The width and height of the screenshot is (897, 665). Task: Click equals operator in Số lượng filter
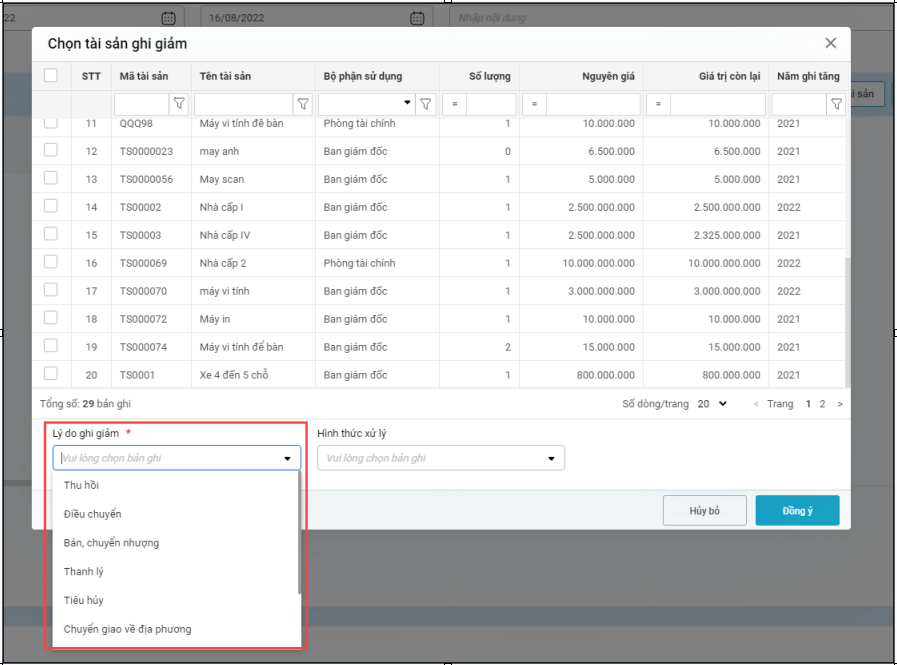454,104
